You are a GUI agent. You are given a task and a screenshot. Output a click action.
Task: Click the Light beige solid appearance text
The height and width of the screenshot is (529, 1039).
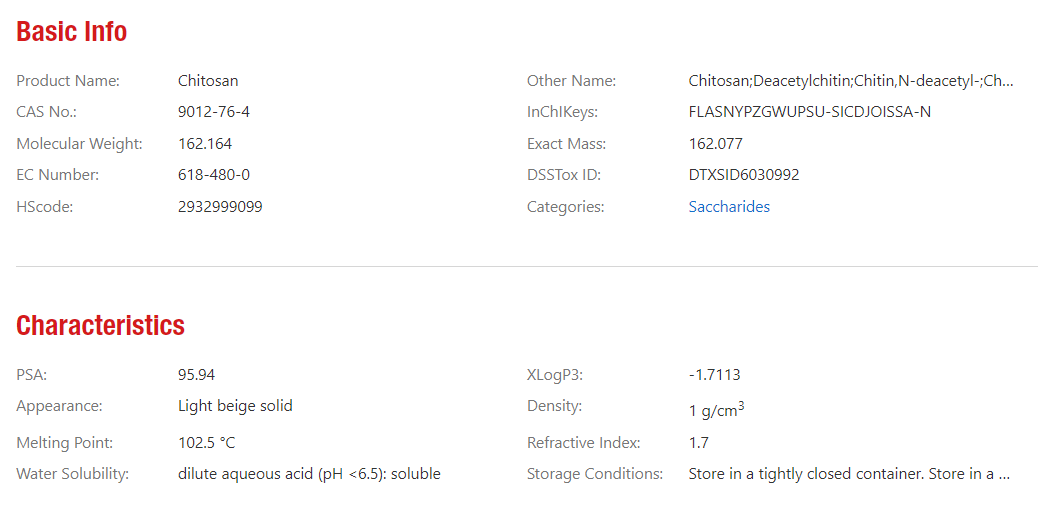click(x=235, y=406)
